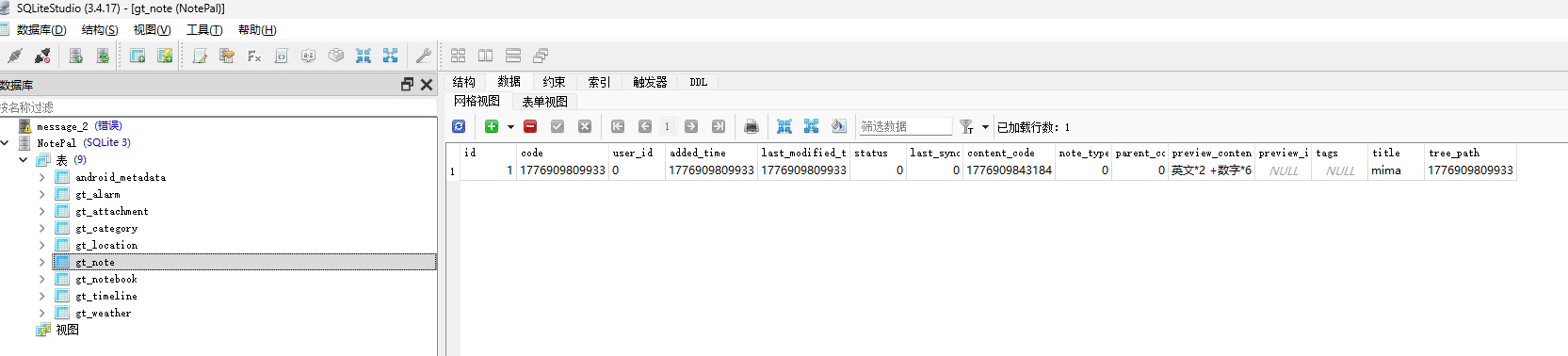Switch to the 约束 tab

[554, 82]
